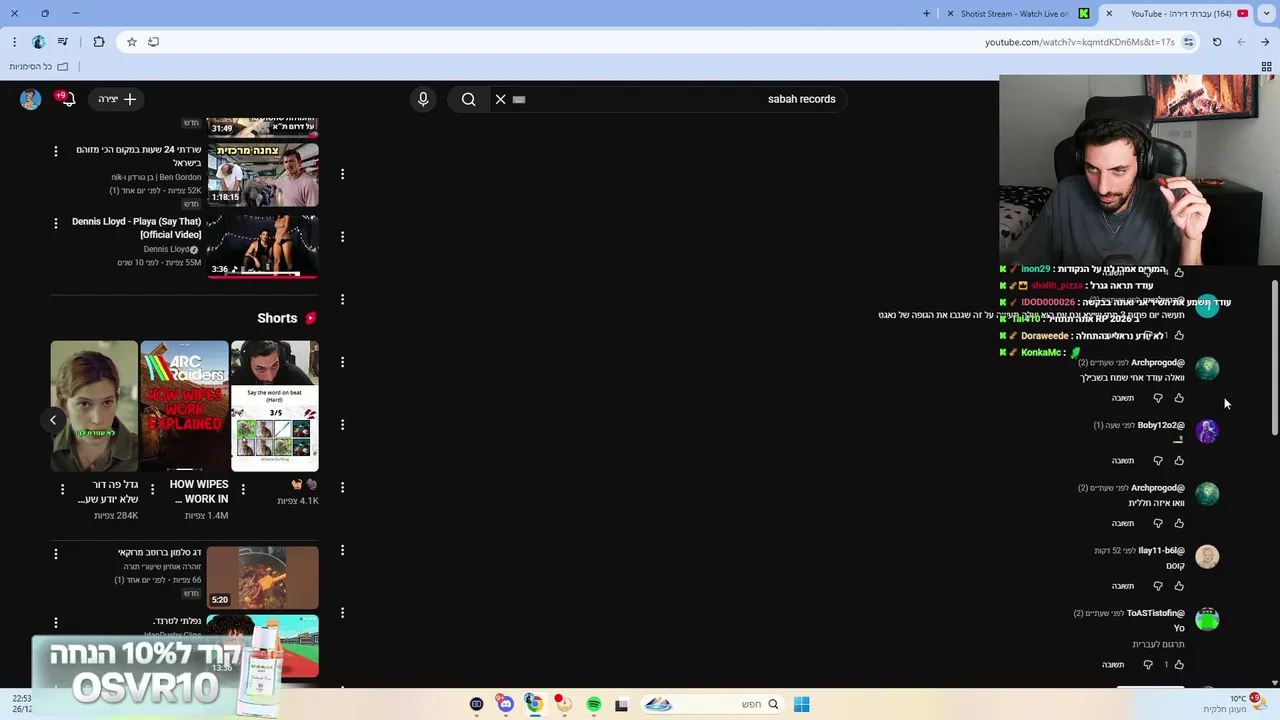This screenshot has height=720, width=1280.
Task: Open Chrome media controls icon
Action: pyautogui.click(x=63, y=42)
